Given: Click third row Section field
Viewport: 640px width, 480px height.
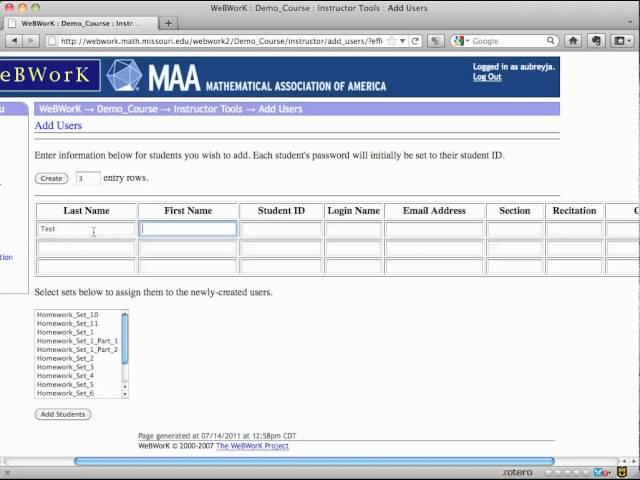Looking at the screenshot, I should point(515,266).
